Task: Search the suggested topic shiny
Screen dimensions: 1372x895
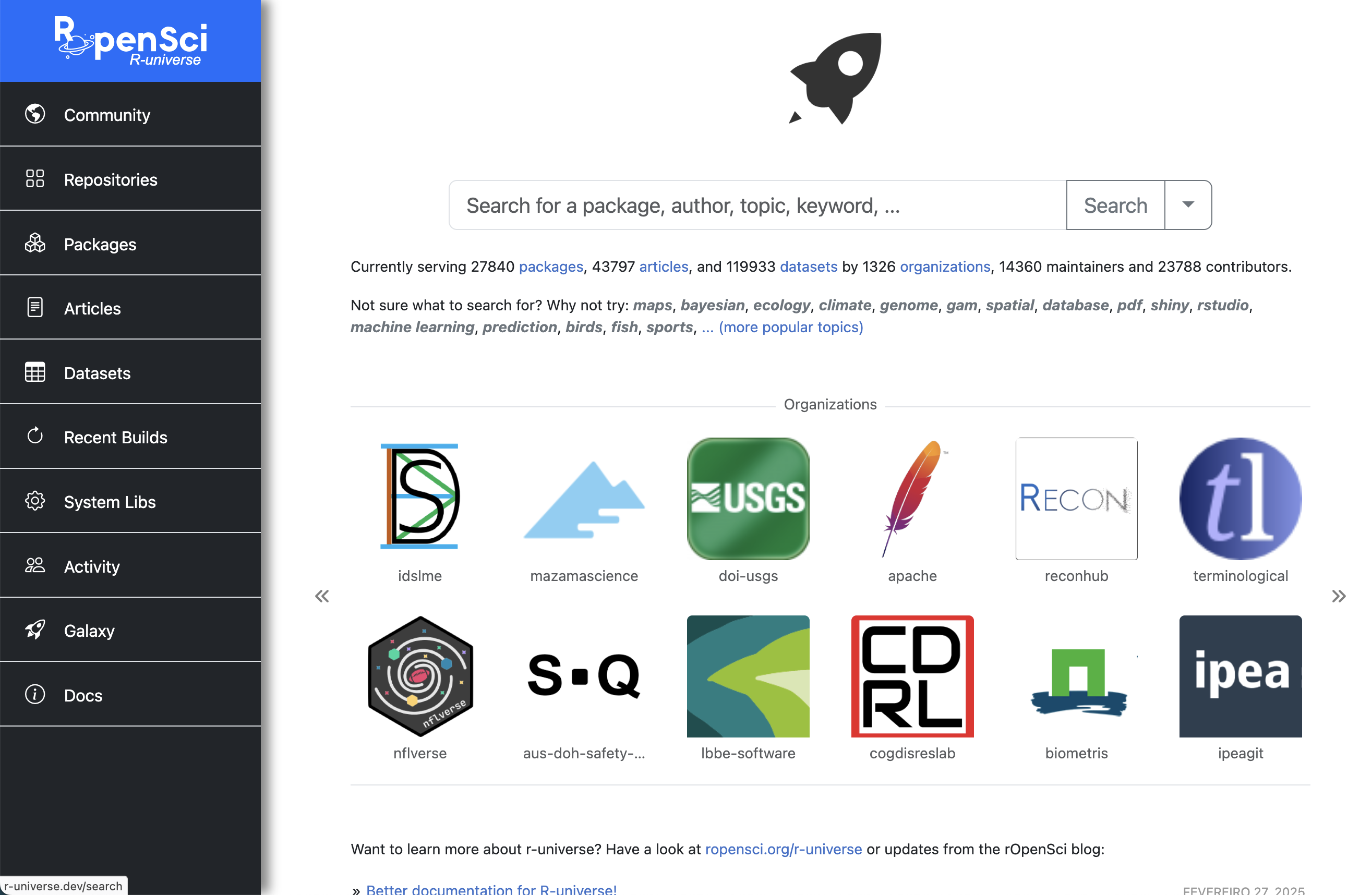Action: [1170, 305]
